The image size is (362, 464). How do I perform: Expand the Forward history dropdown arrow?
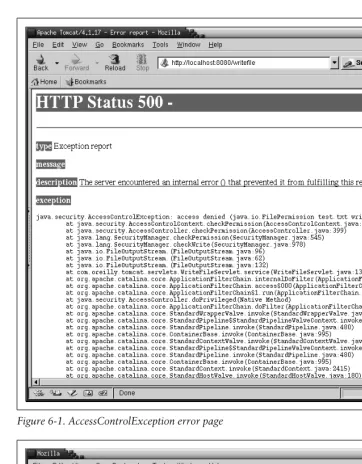coord(97,63)
